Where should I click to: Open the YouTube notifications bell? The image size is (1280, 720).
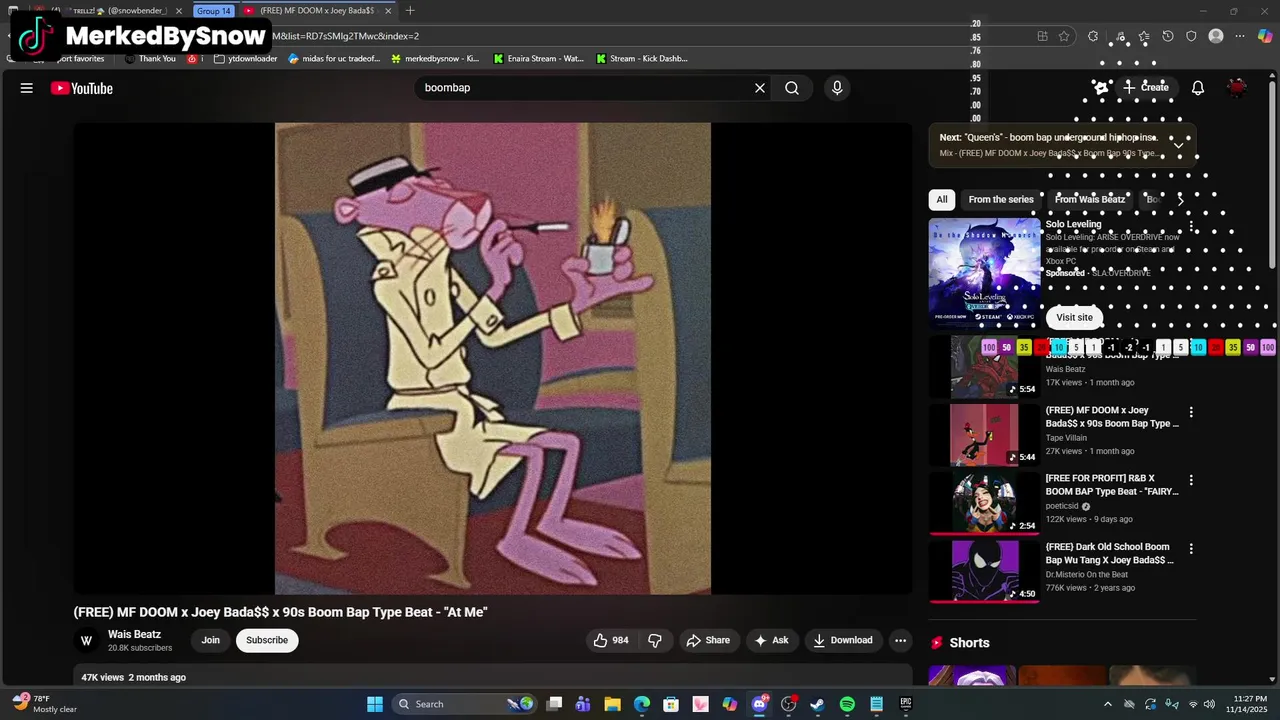(x=1198, y=88)
